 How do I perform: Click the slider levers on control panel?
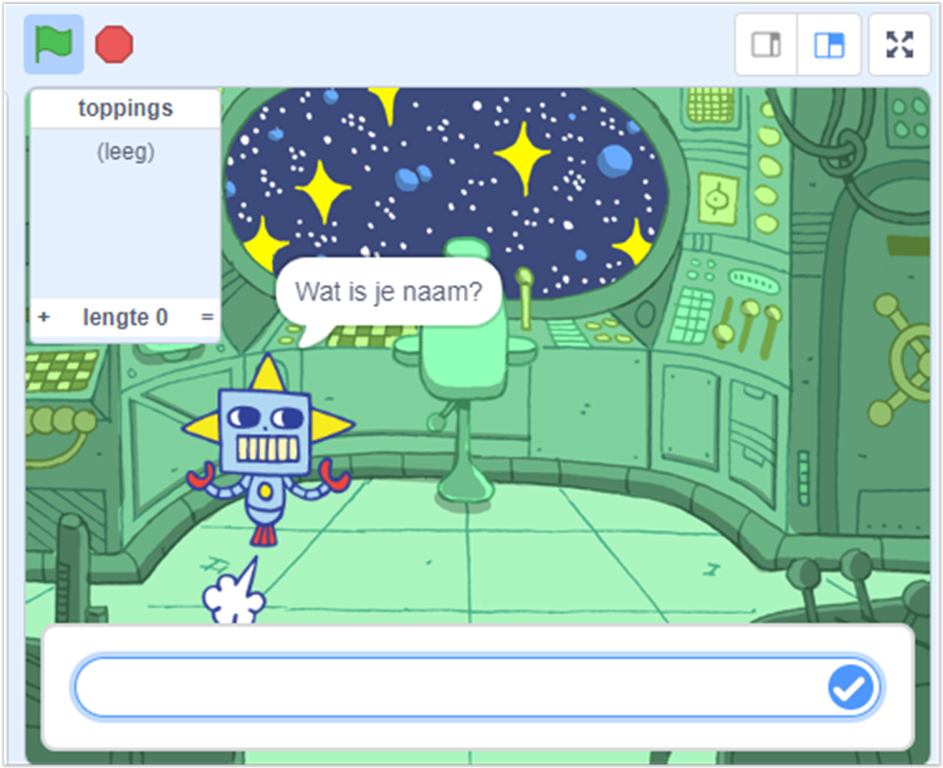tap(748, 327)
